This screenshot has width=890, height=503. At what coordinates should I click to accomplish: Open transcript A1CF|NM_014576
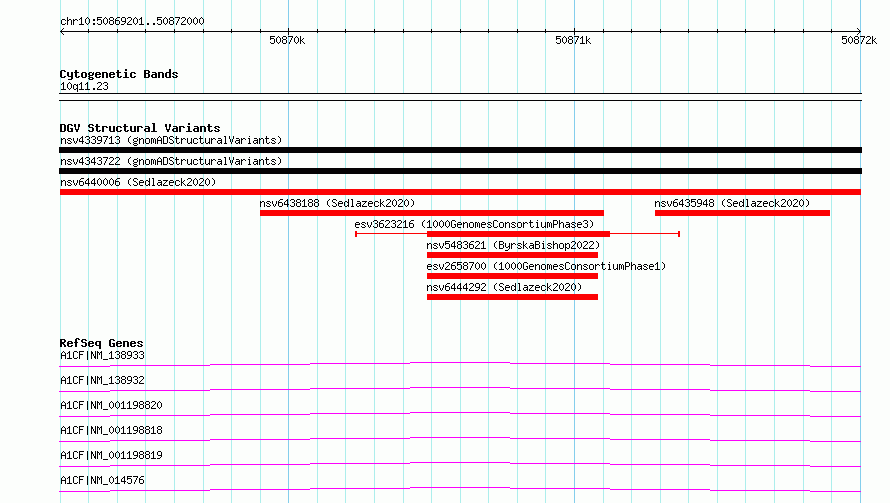click(102, 480)
